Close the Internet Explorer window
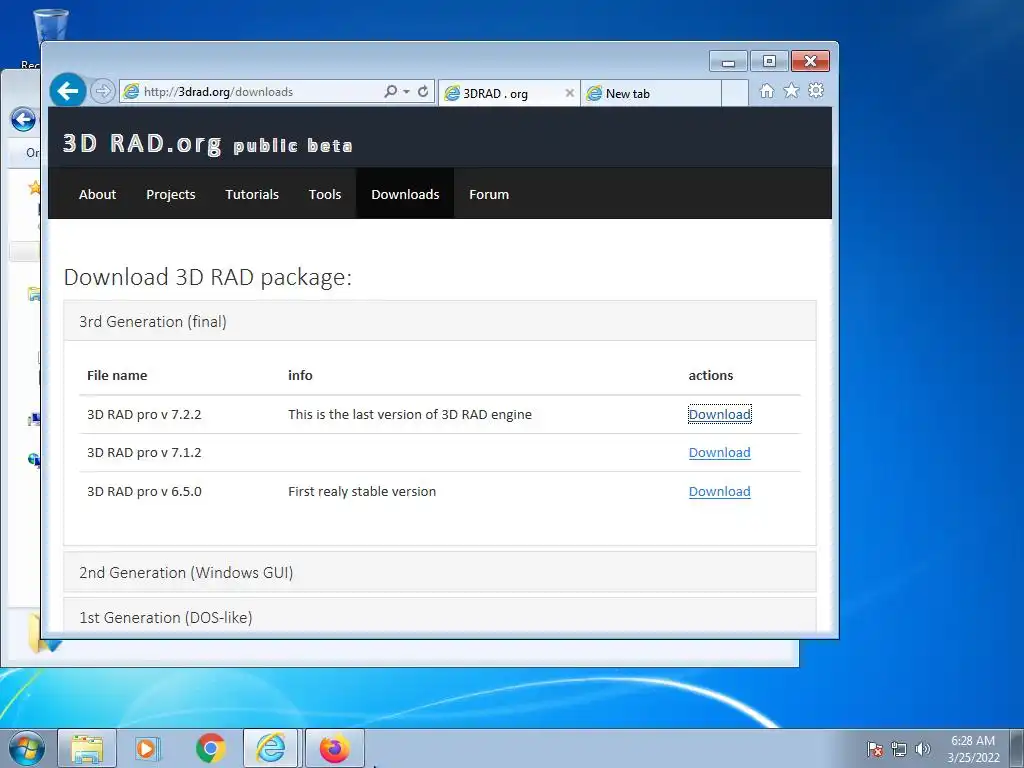This screenshot has height=768, width=1024. click(x=810, y=61)
